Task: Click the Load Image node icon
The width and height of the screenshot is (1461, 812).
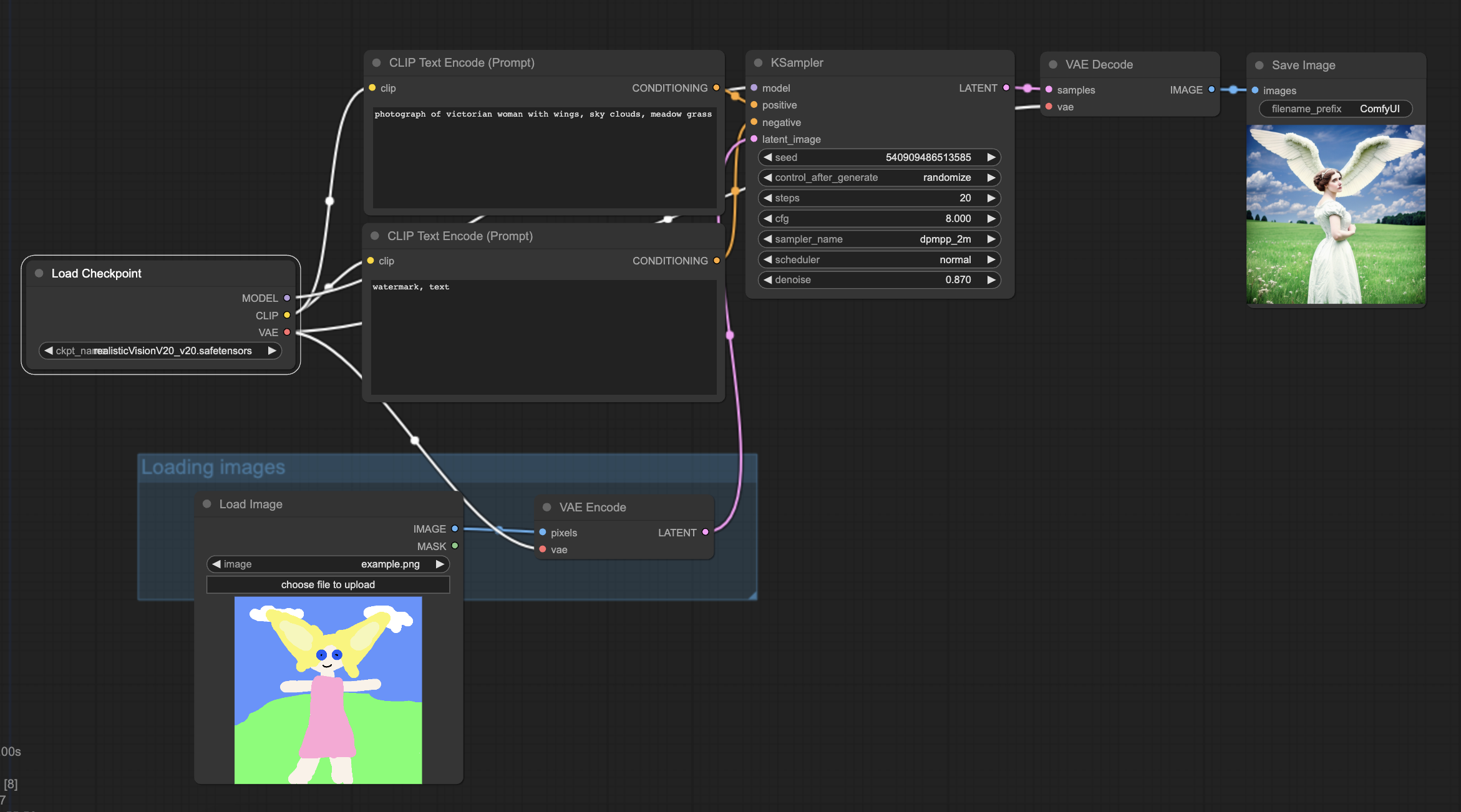Action: (207, 503)
